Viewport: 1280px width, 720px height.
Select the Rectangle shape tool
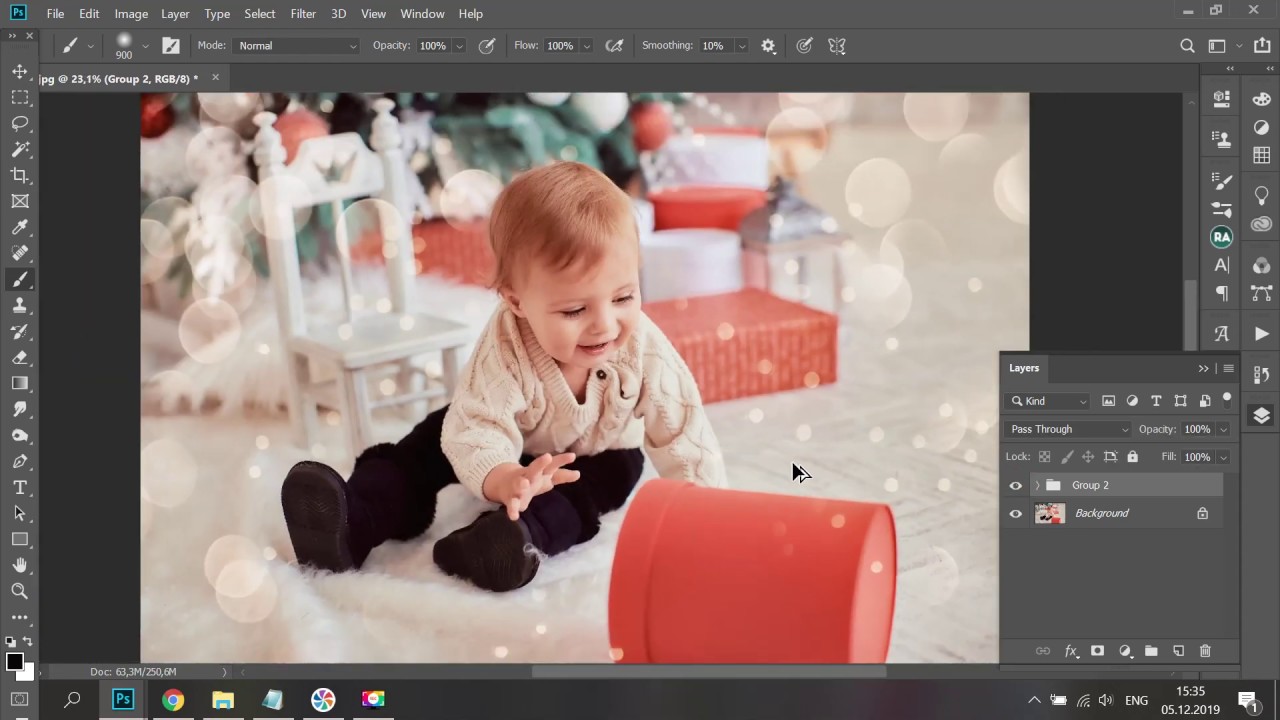click(19, 539)
